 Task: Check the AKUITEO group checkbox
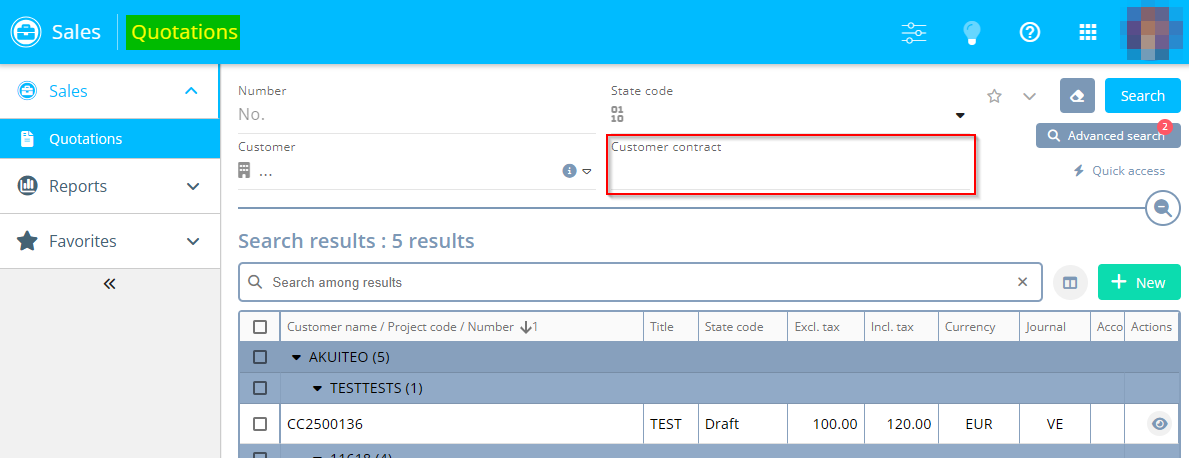pos(260,357)
